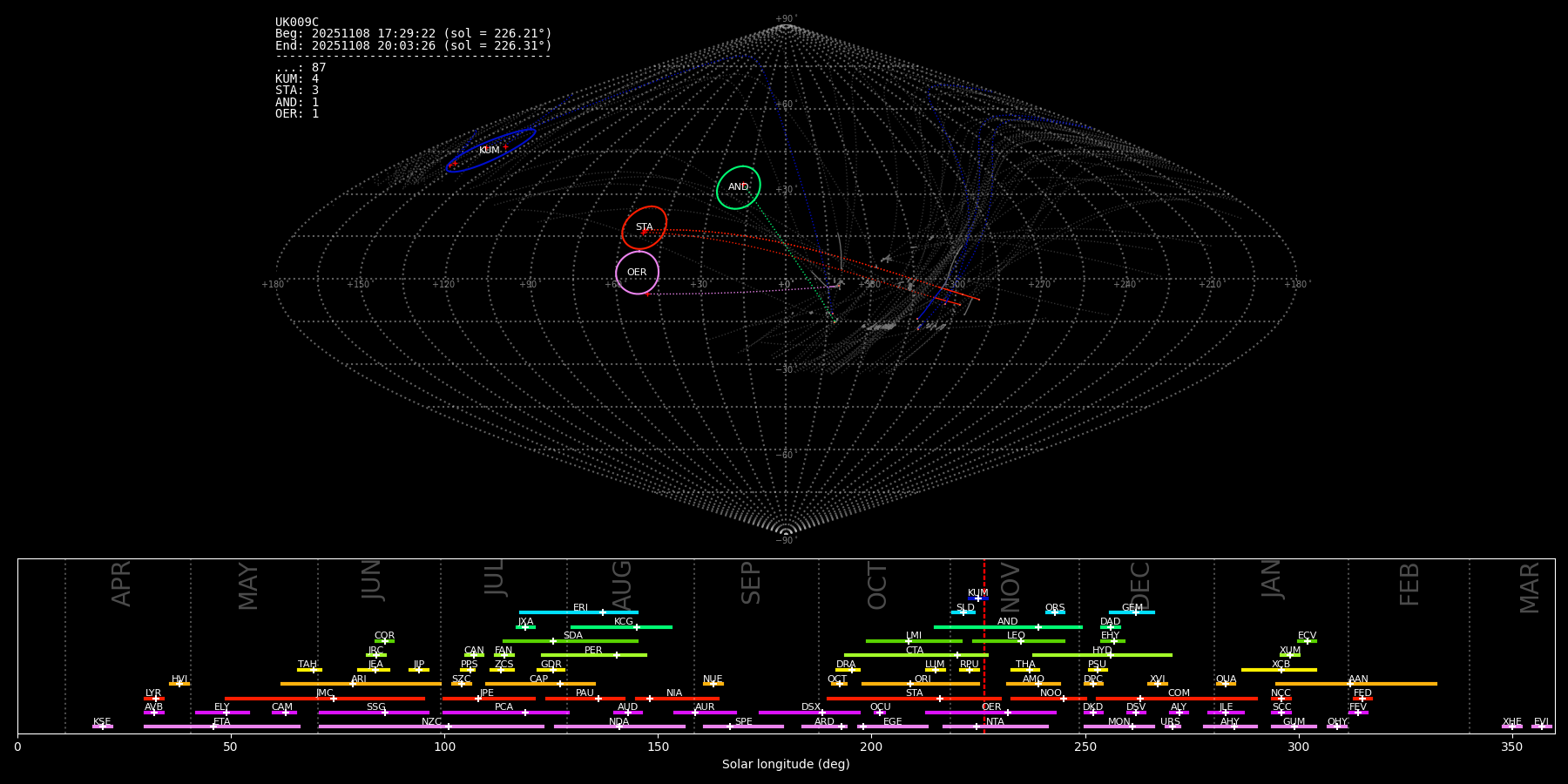Click the 200 tick on solar longitude axis
This screenshot has height=784, width=1568.
871,747
